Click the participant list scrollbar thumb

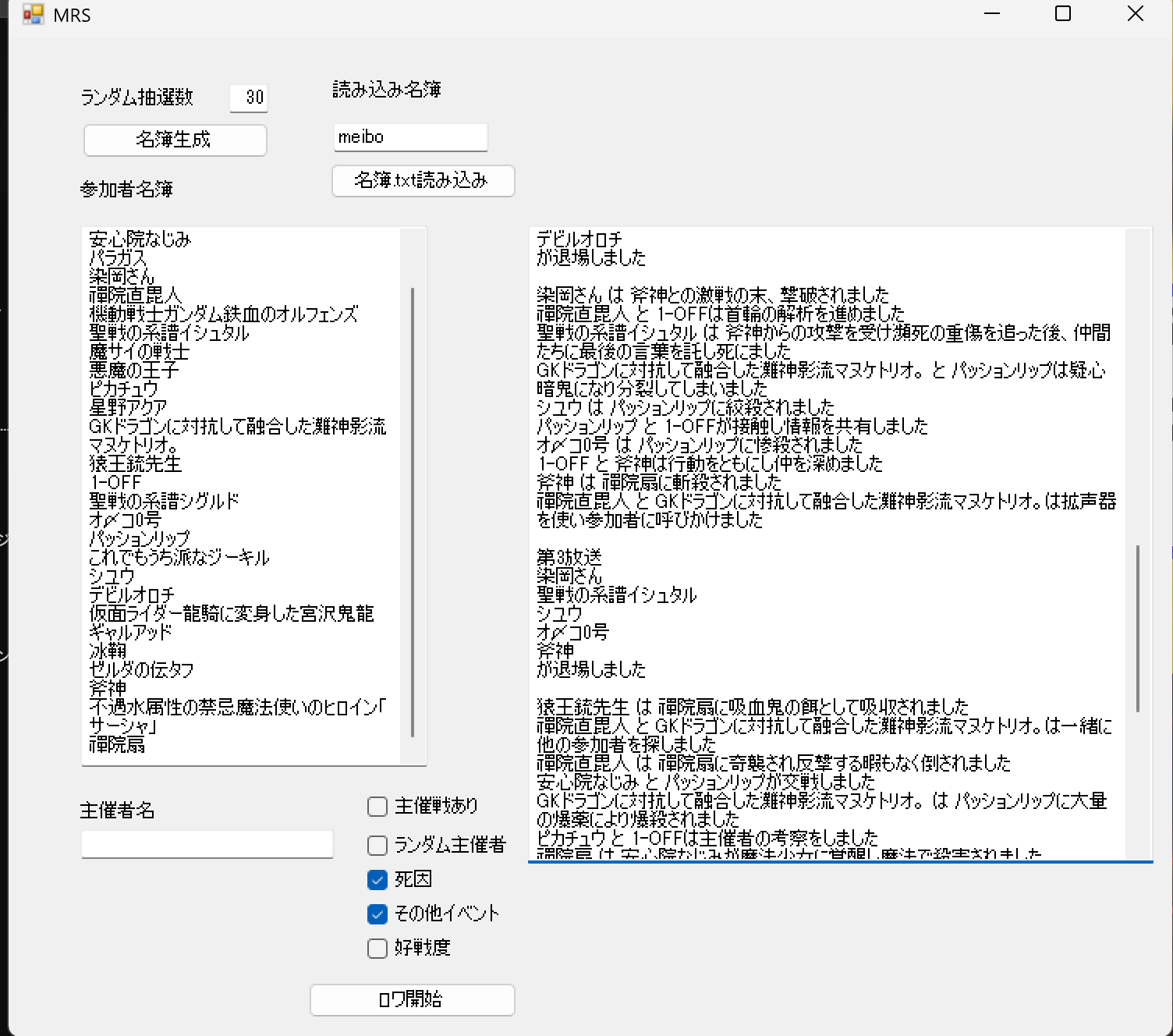pos(413,511)
